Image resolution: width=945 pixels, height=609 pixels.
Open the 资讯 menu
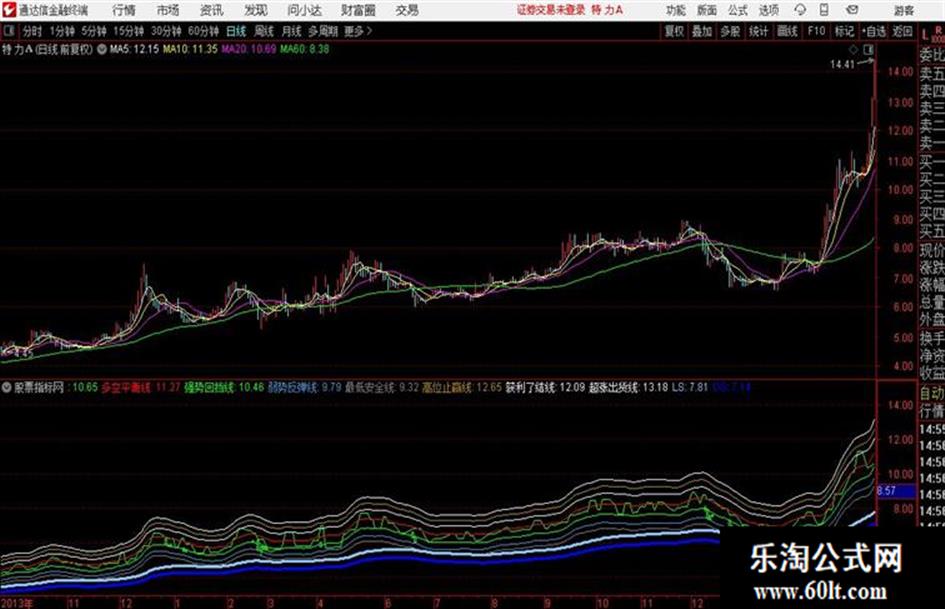212,10
